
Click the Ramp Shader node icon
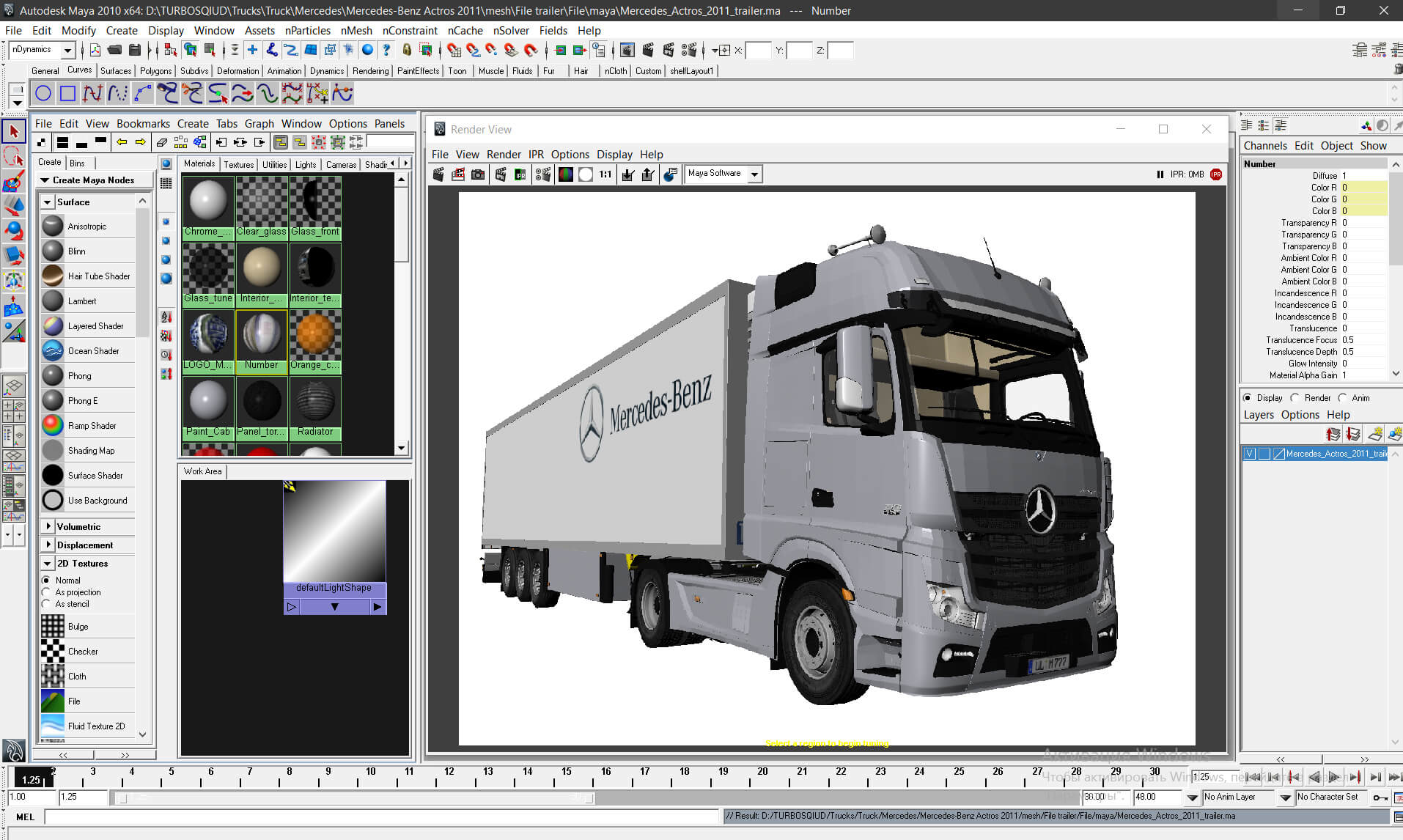tap(53, 425)
